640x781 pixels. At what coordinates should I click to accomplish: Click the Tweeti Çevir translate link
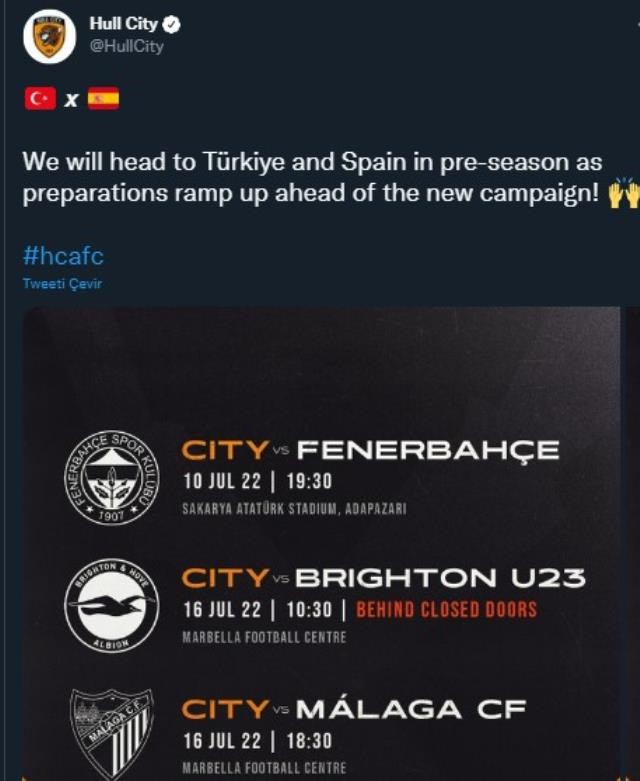tap(62, 283)
